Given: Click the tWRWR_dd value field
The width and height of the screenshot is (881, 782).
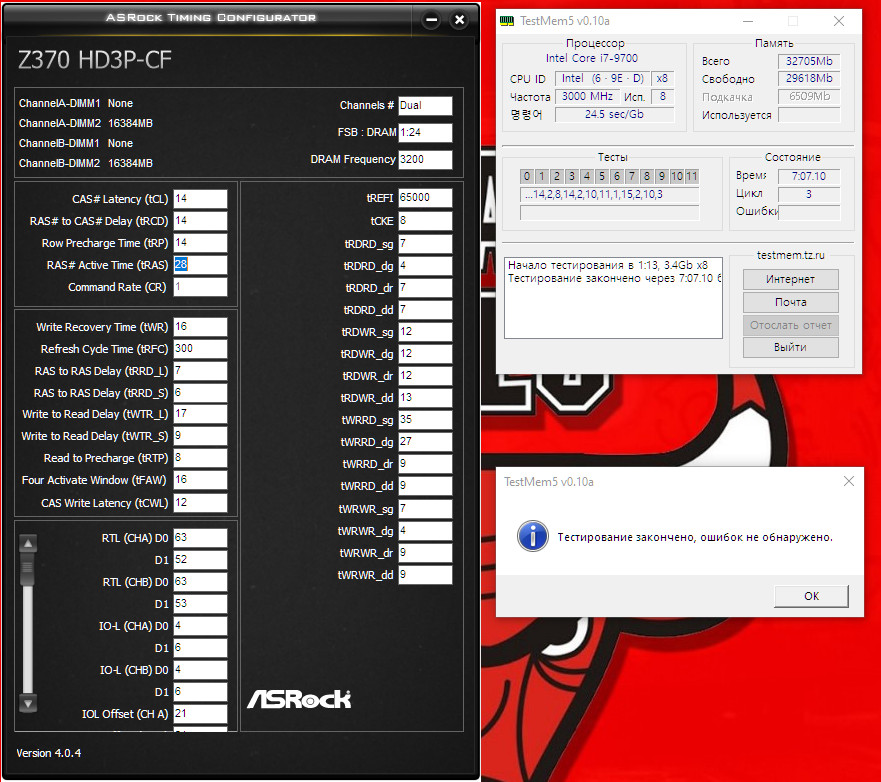Looking at the screenshot, I should pos(425,575).
